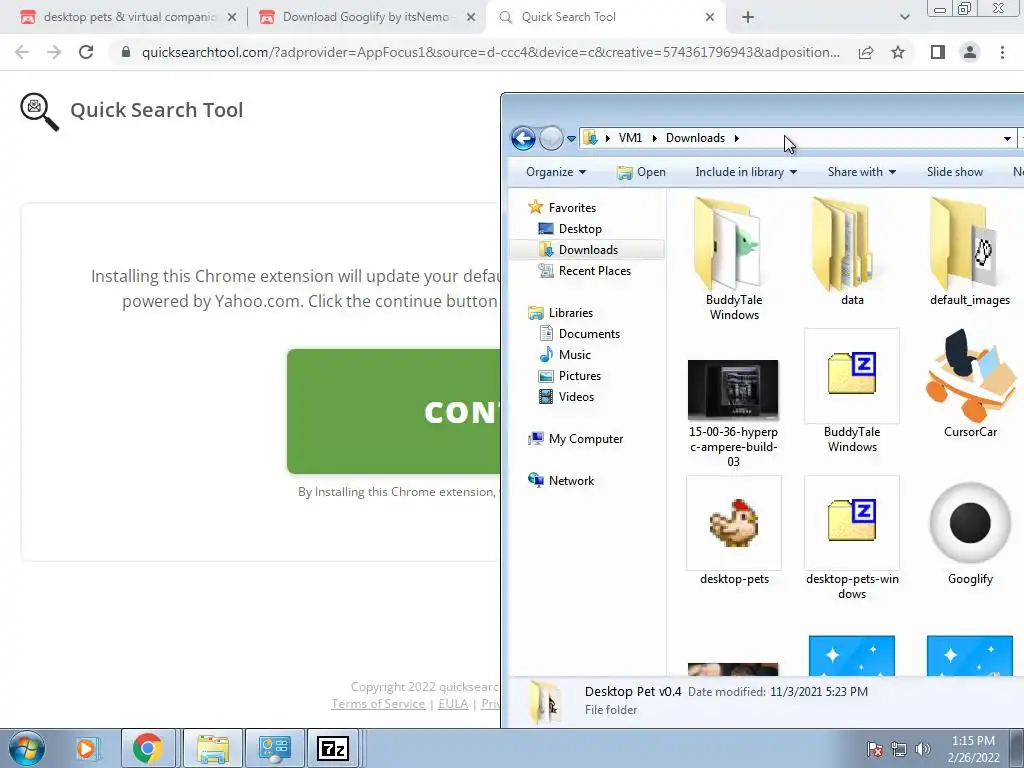1024x768 pixels.
Task: Select Recent Places in navigation pane
Action: tap(594, 270)
